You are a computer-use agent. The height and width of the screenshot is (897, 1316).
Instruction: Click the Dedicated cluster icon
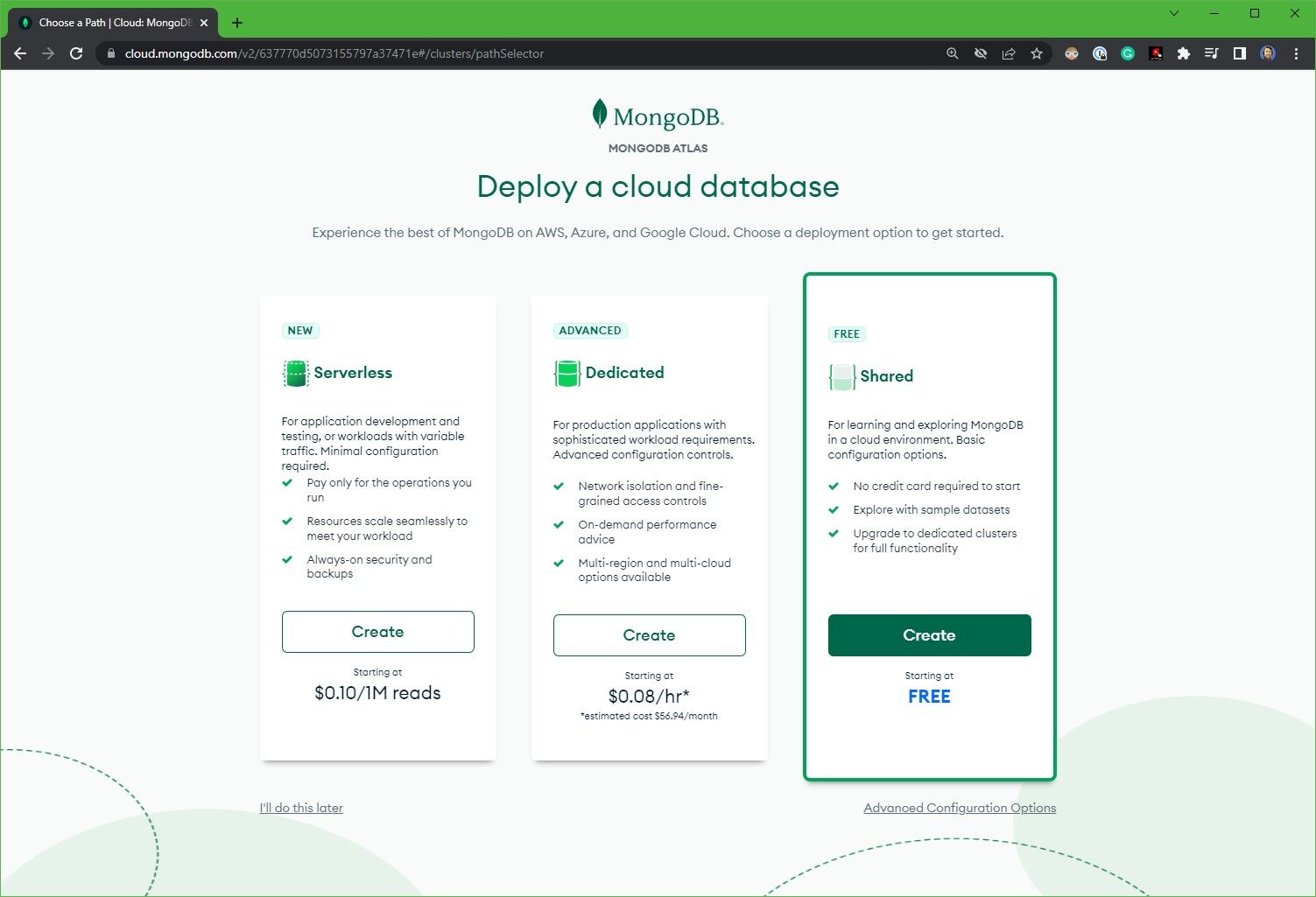pyautogui.click(x=567, y=372)
